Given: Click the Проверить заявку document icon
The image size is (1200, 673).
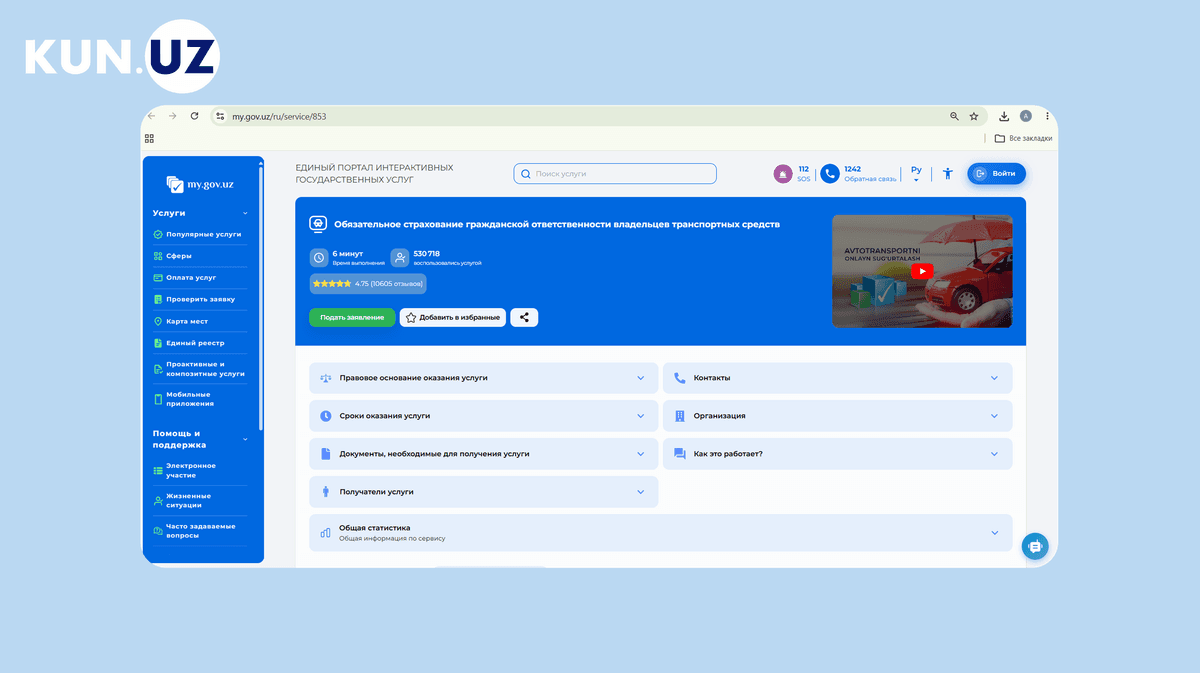Looking at the screenshot, I should [158, 299].
